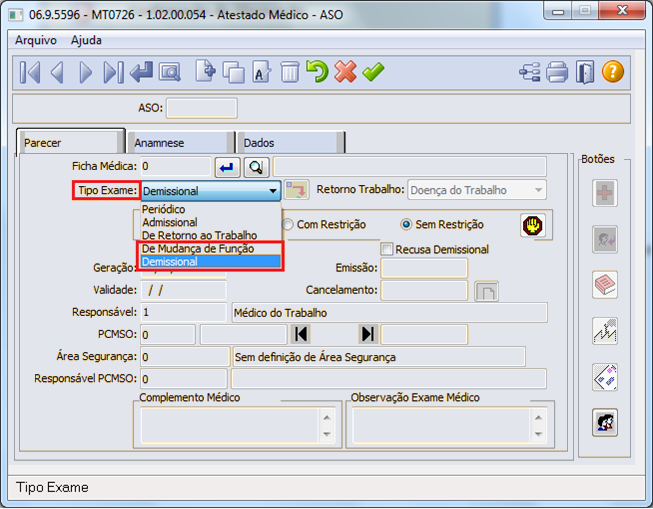The height and width of the screenshot is (509, 653).
Task: Click blue enter arrow beside Ficha Médica
Action: [x=227, y=167]
